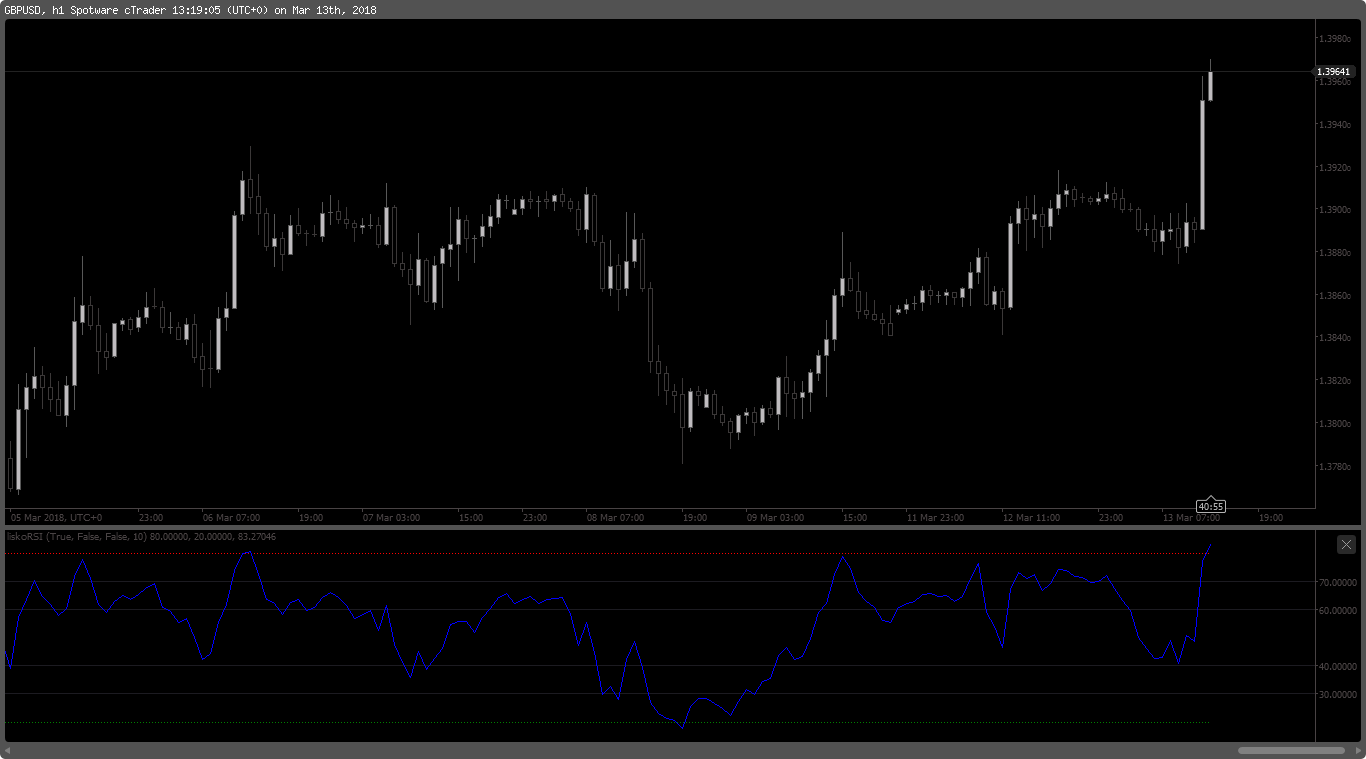Click the 1.3800 price axis label

click(1335, 424)
